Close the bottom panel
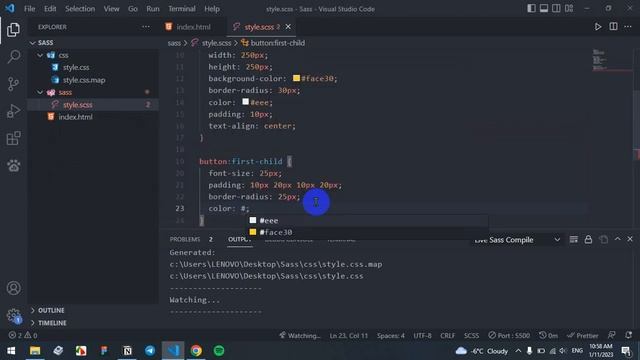640x360 pixels. click(x=630, y=239)
